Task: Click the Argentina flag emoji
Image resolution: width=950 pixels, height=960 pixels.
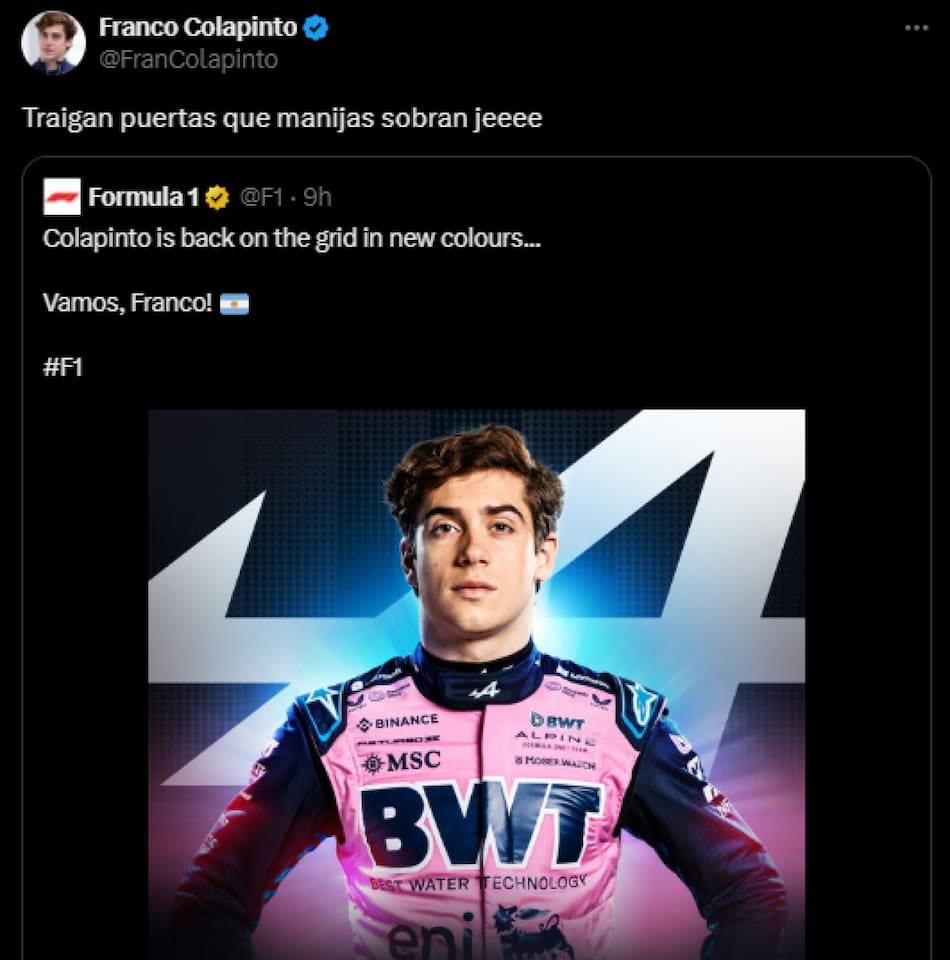Action: (233, 303)
